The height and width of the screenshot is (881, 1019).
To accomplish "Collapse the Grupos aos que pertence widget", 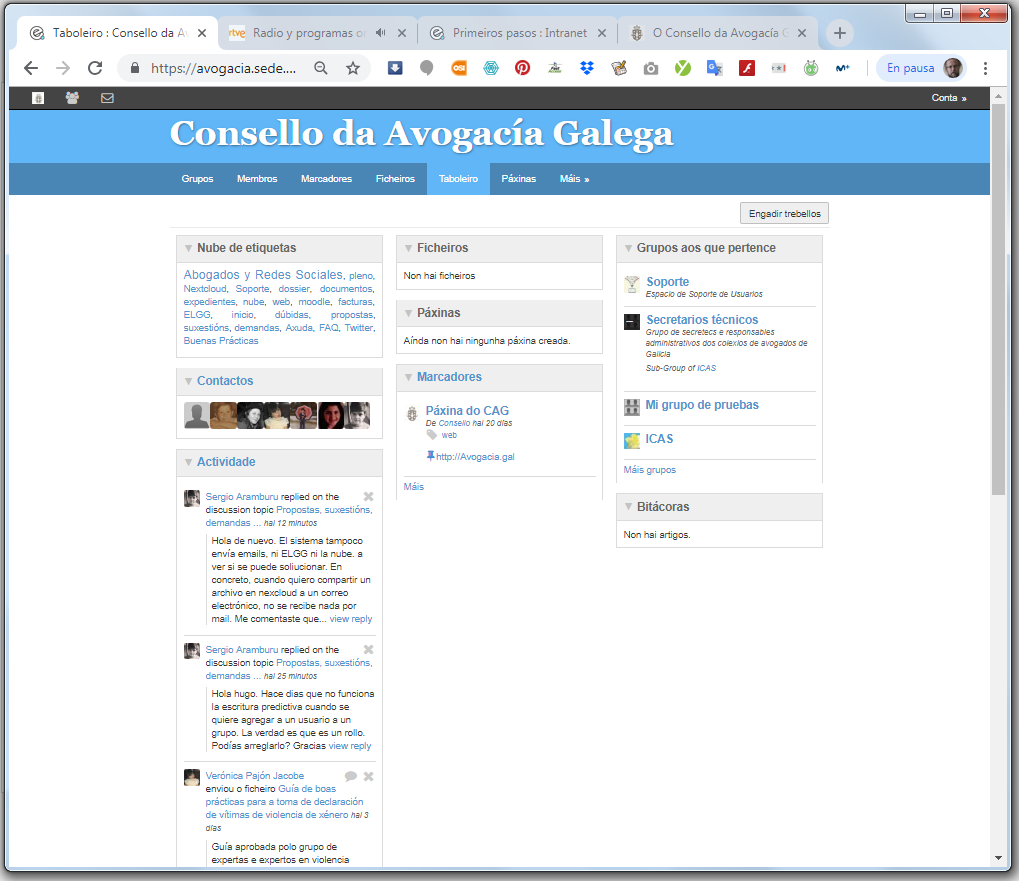I will click(x=628, y=248).
